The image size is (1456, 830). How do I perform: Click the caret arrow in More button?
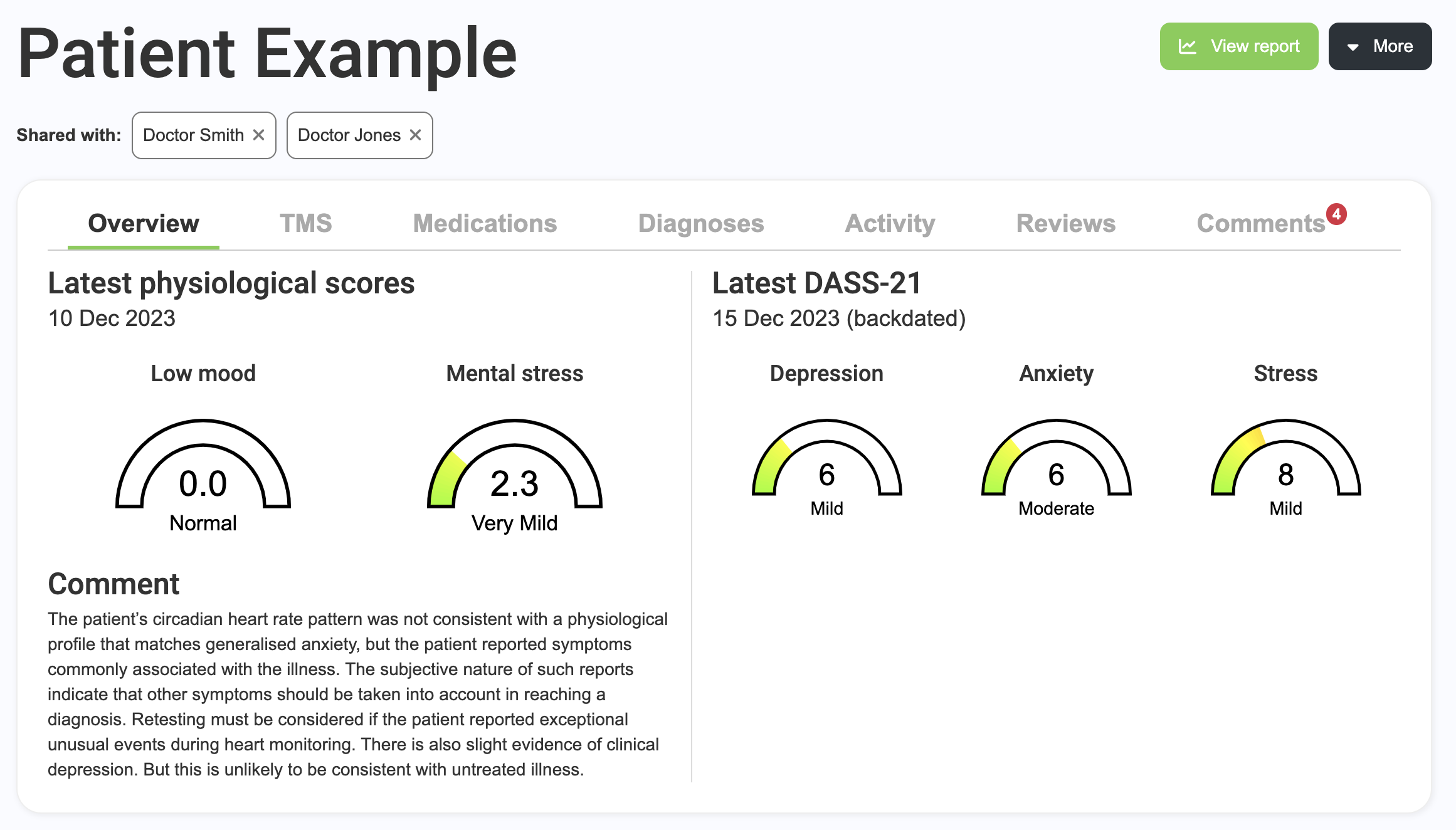(x=1353, y=47)
